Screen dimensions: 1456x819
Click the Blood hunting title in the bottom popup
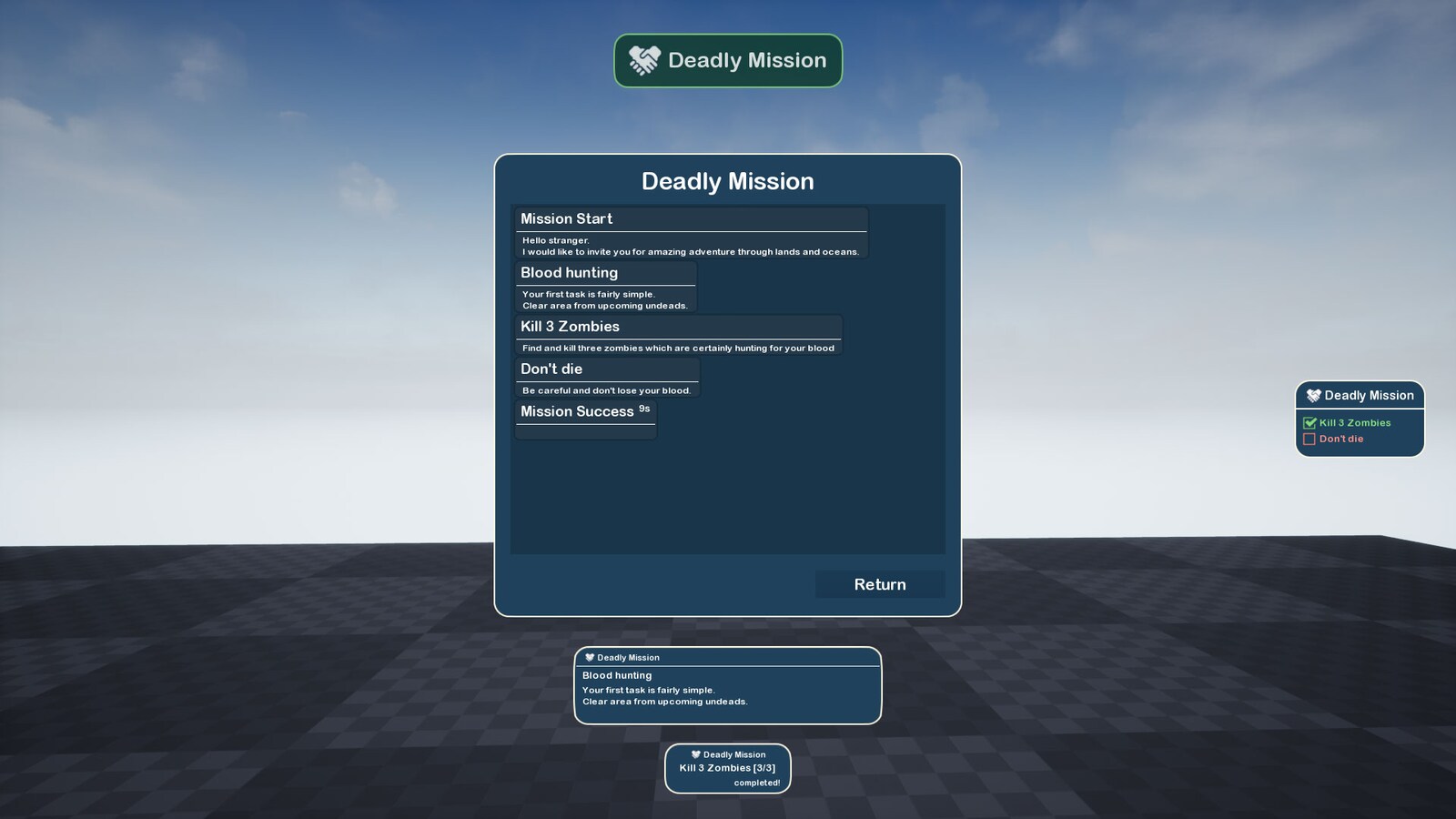point(617,675)
